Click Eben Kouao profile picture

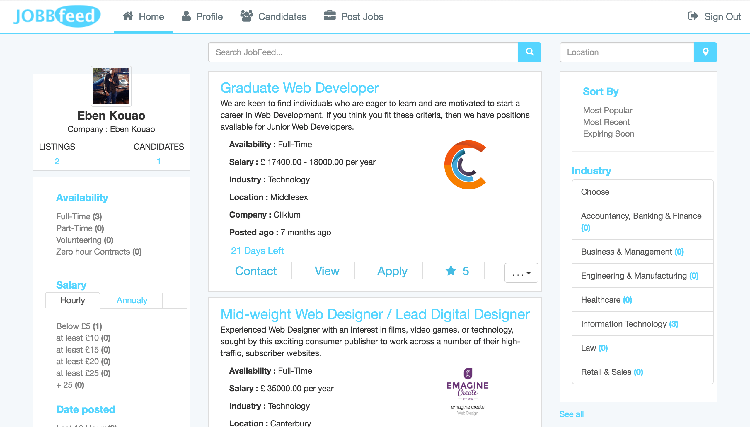[x=111, y=85]
